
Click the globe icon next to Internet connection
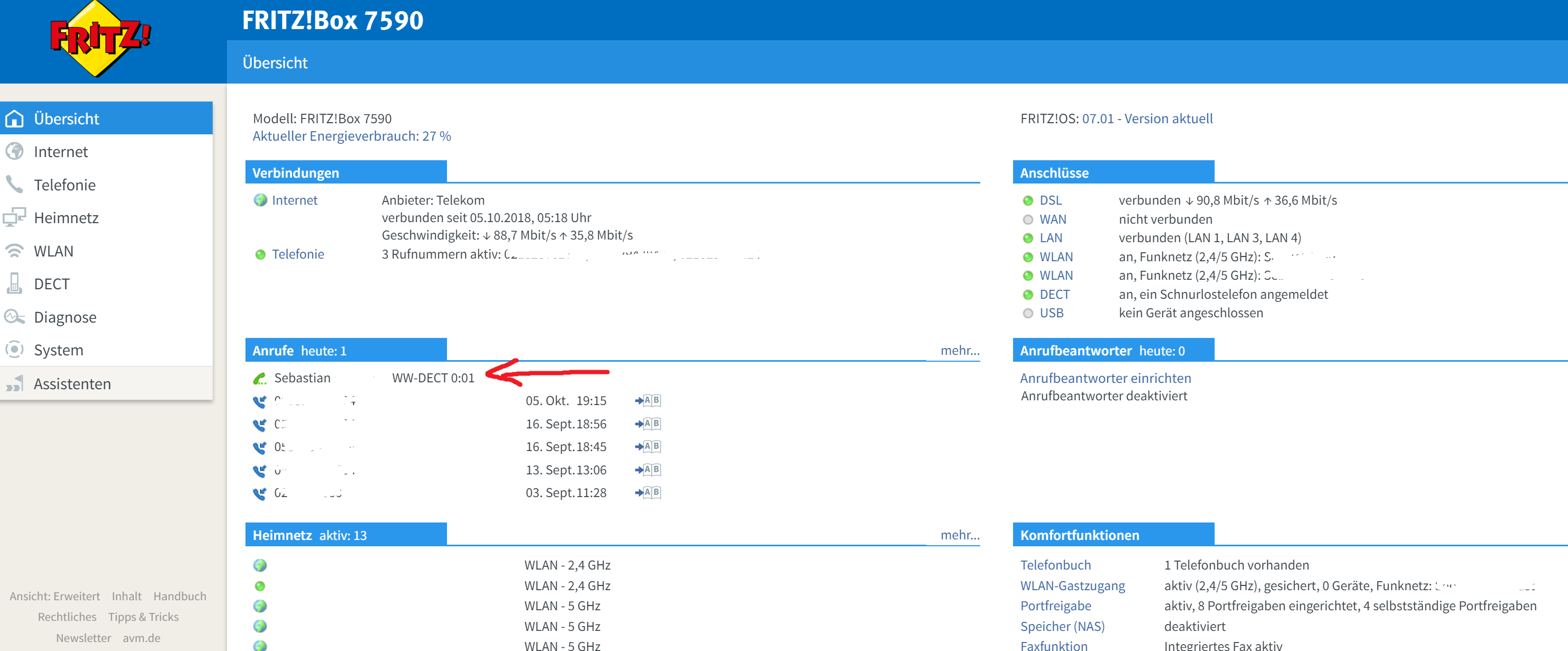260,200
